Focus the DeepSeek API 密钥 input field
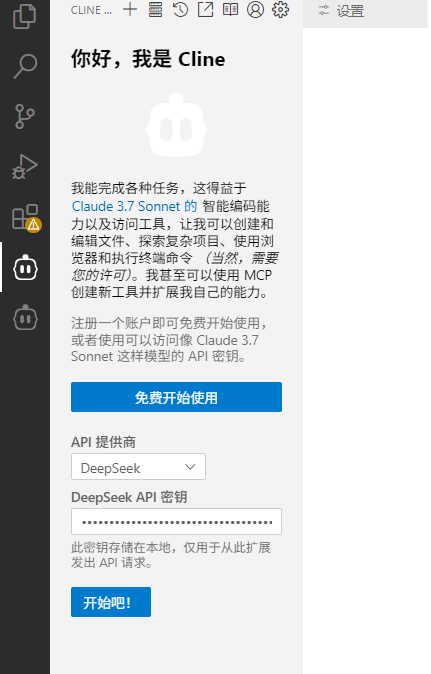The width and height of the screenshot is (431, 674). coord(177,522)
